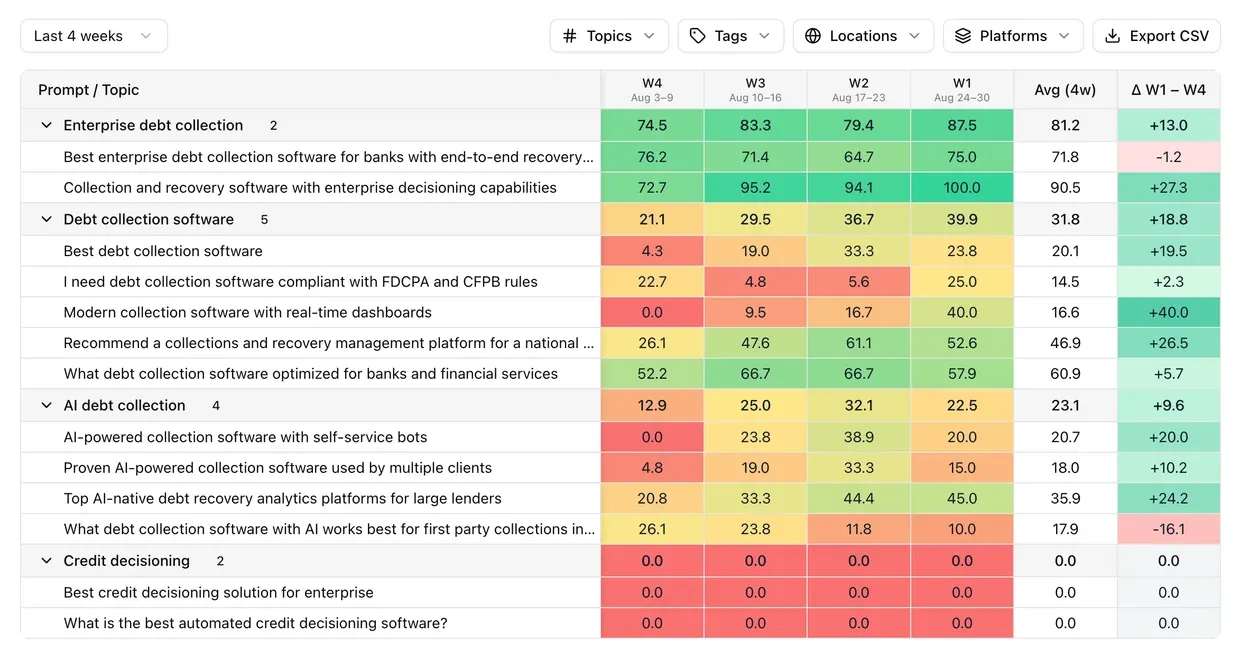Collapse the Credit decisioning group
Viewport: 1240px width, 656px height.
pos(46,561)
